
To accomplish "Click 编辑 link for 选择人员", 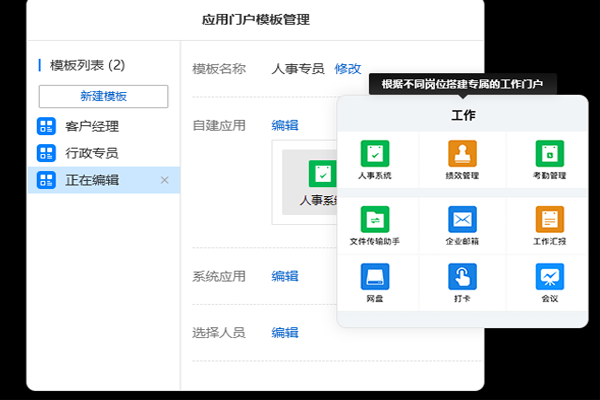I will pos(285,332).
